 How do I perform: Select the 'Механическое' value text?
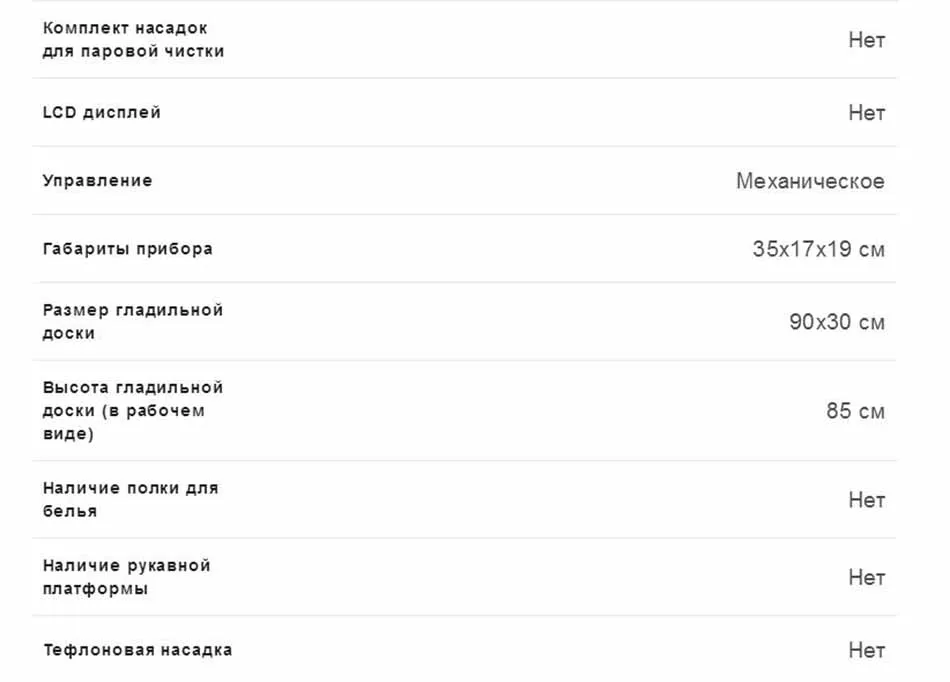[810, 181]
